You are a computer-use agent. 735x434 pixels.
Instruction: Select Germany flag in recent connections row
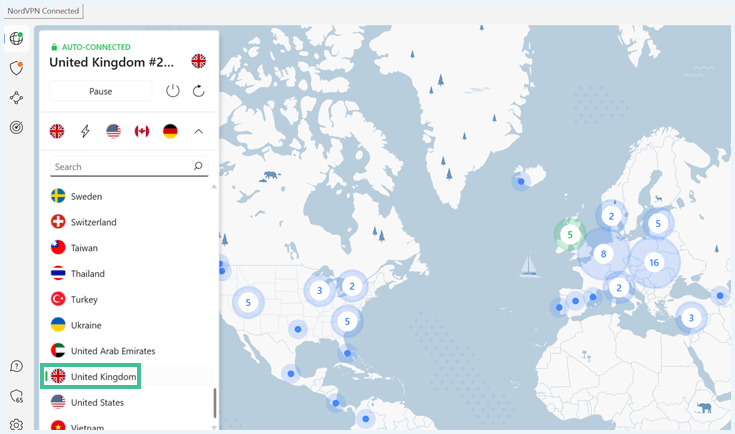click(x=170, y=131)
